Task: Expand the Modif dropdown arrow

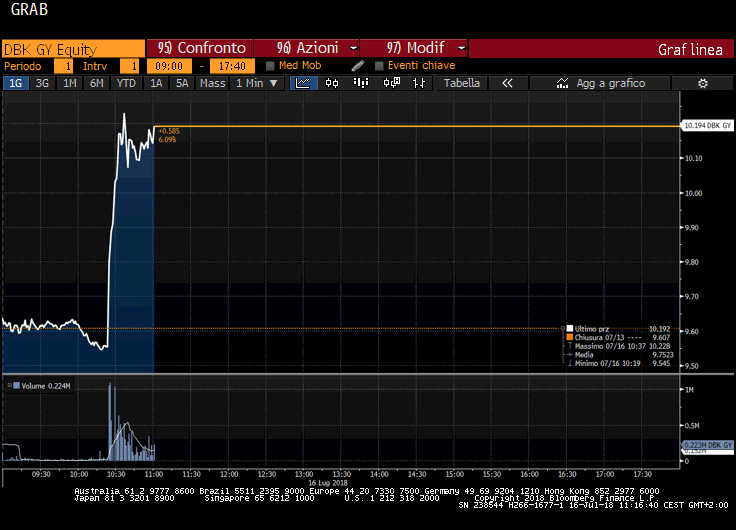Action: click(x=461, y=48)
